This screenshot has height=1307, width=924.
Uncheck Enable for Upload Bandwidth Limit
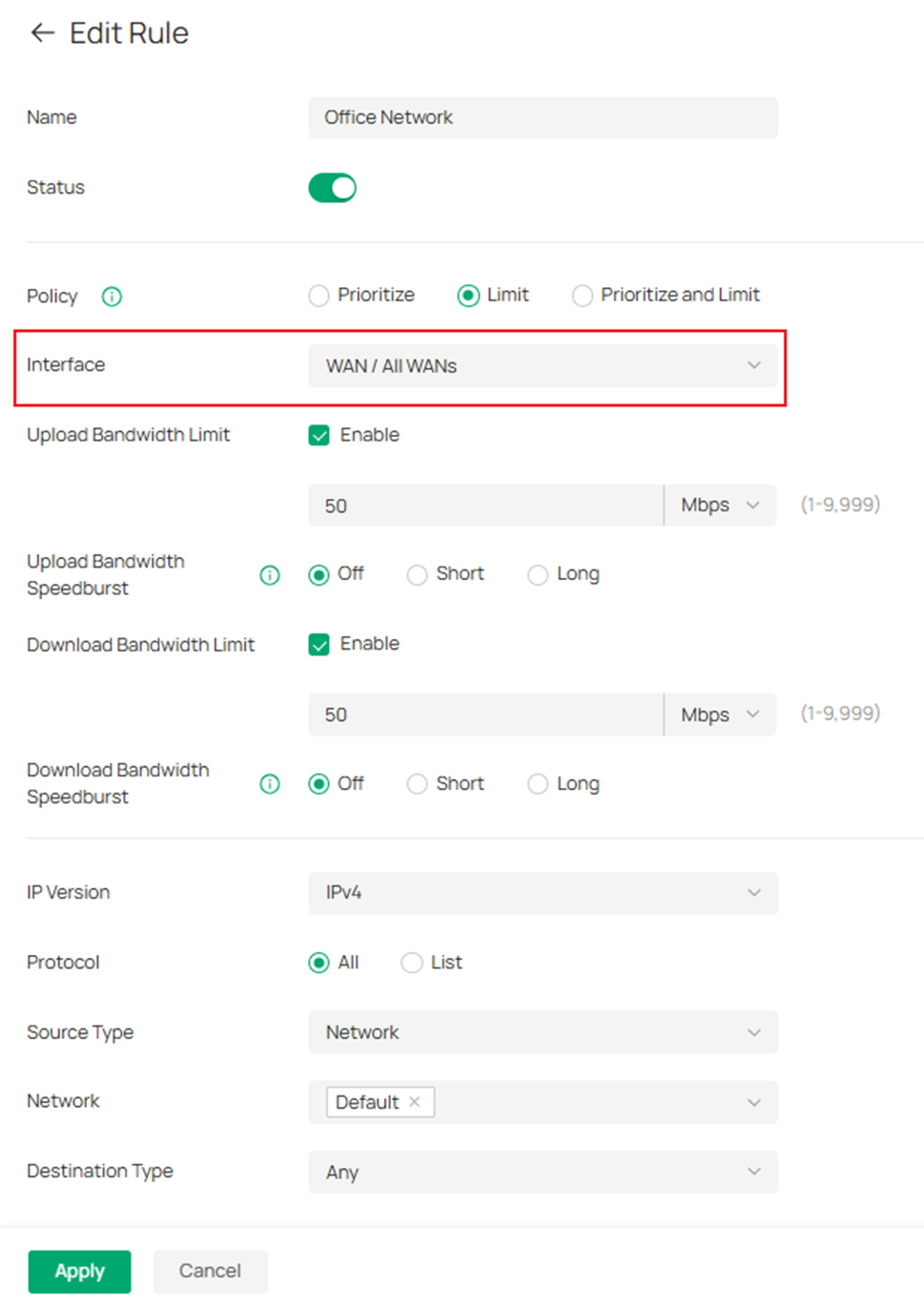pos(319,436)
